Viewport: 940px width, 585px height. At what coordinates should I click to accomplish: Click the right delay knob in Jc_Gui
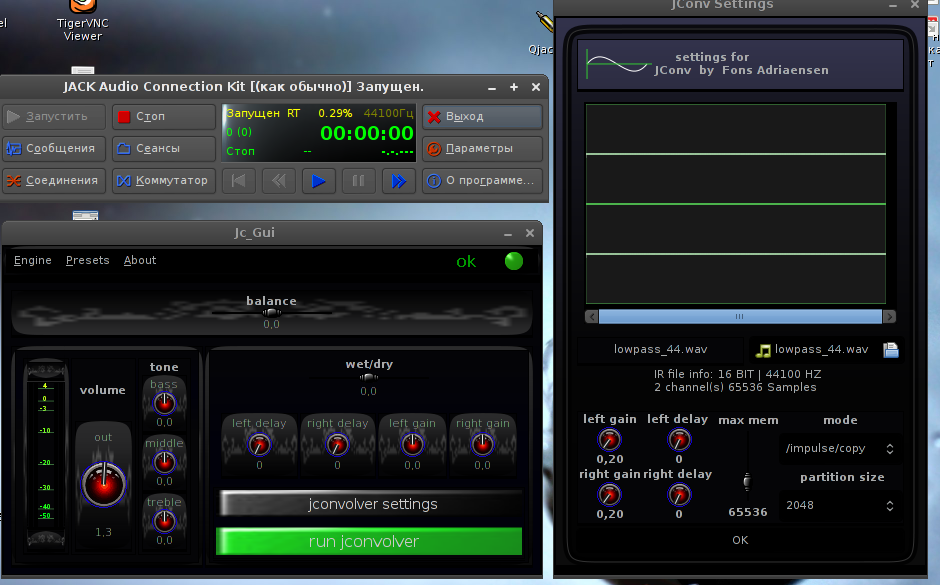(x=337, y=445)
